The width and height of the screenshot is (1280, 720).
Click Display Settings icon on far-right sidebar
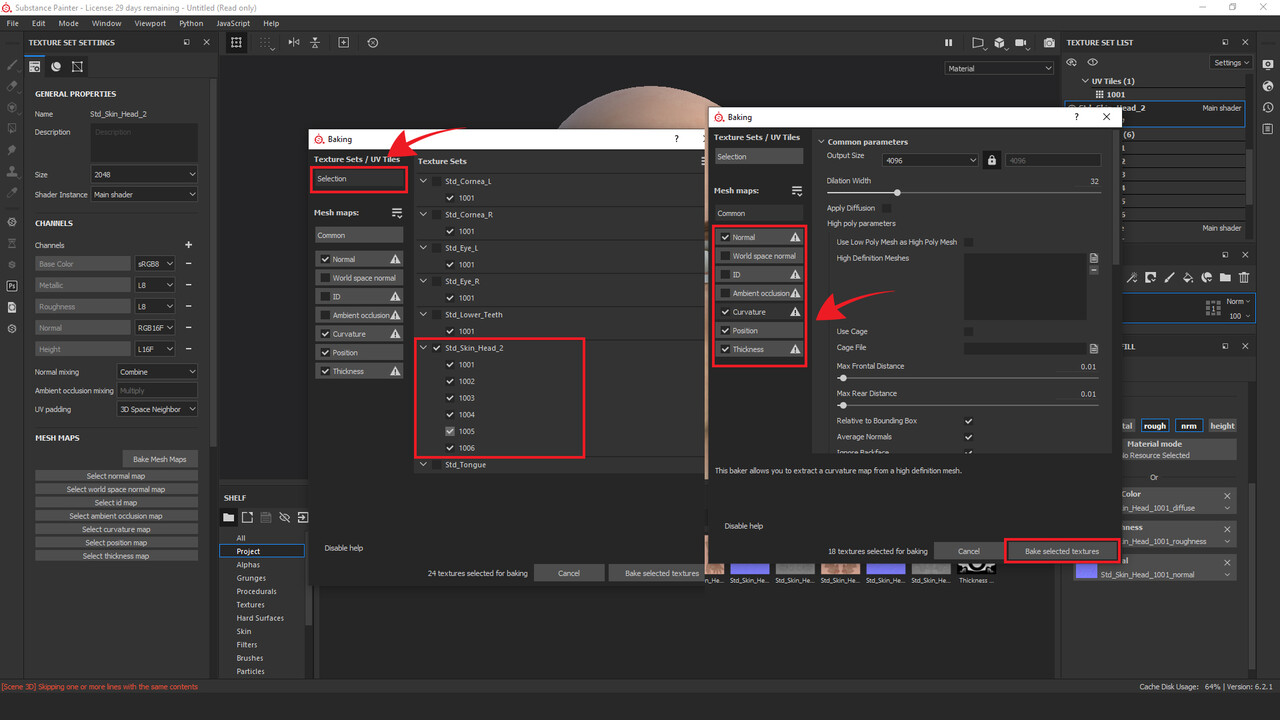point(1269,64)
